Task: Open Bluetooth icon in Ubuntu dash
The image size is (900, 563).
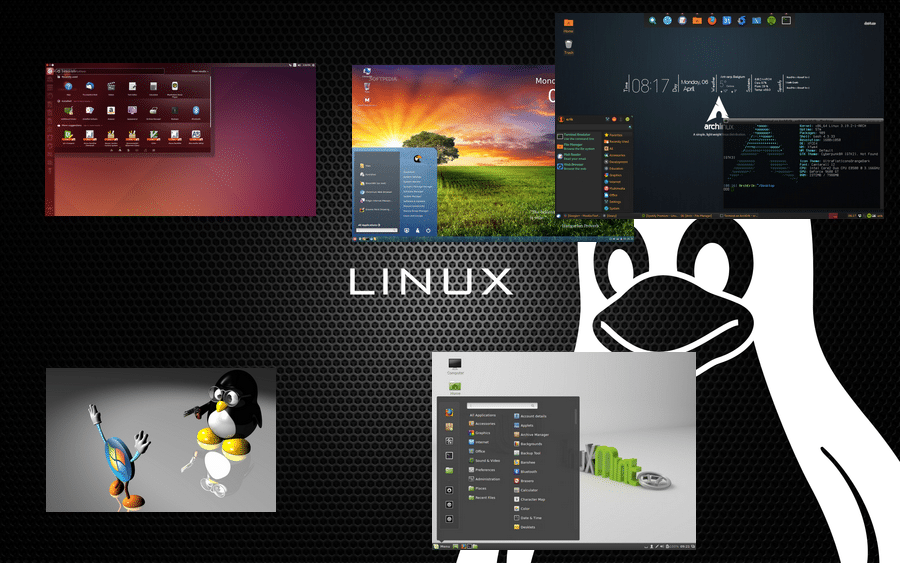Action: pos(196,110)
